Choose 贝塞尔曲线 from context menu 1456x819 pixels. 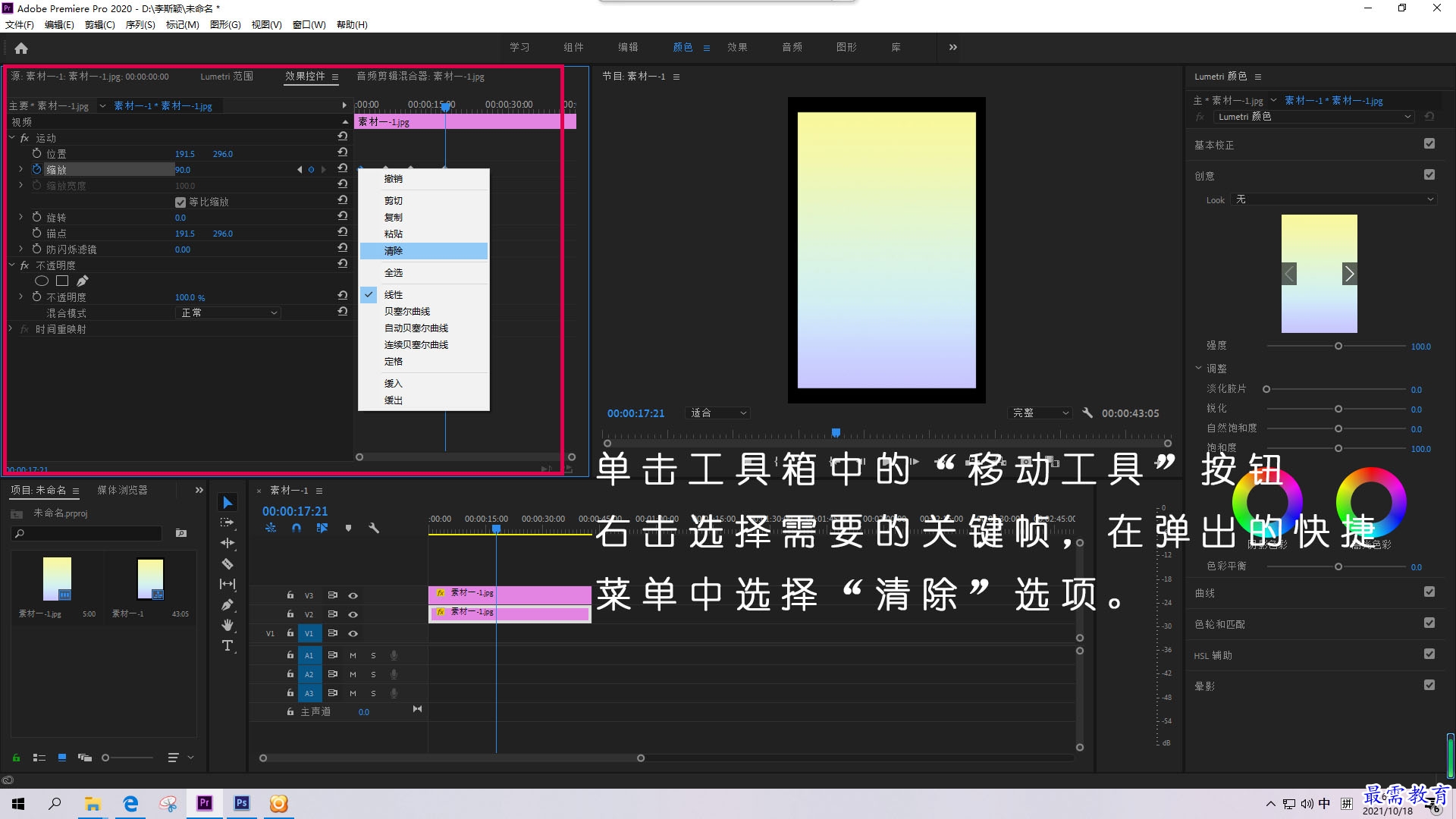[x=423, y=312]
